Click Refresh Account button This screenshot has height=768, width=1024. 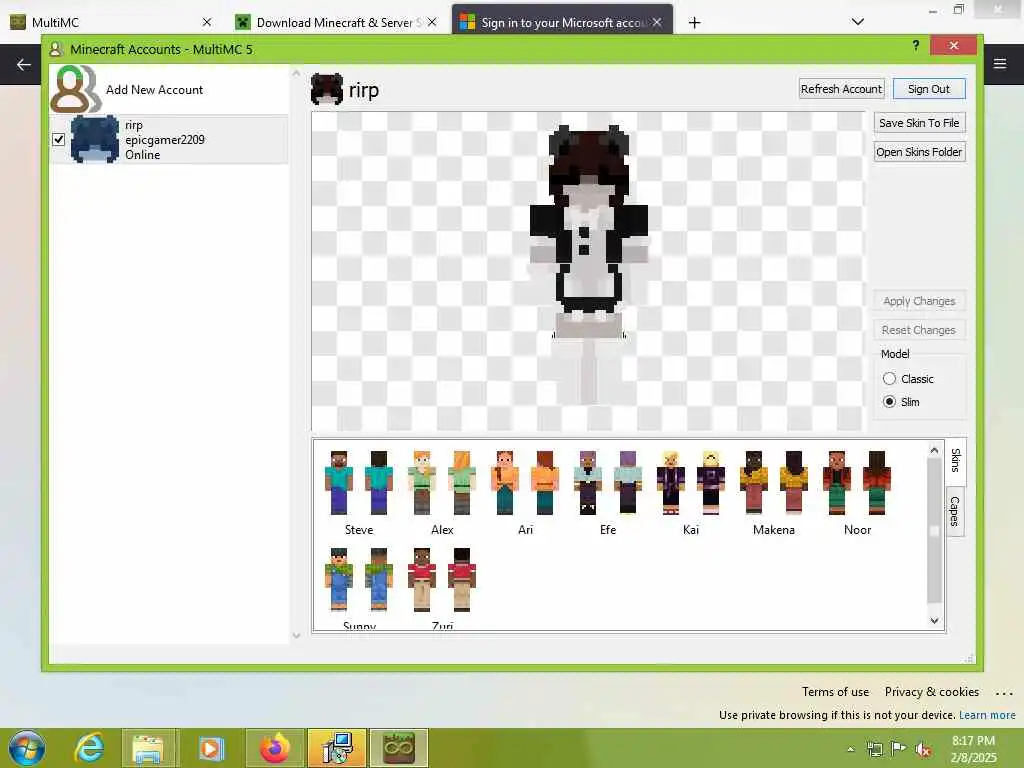coord(841,89)
